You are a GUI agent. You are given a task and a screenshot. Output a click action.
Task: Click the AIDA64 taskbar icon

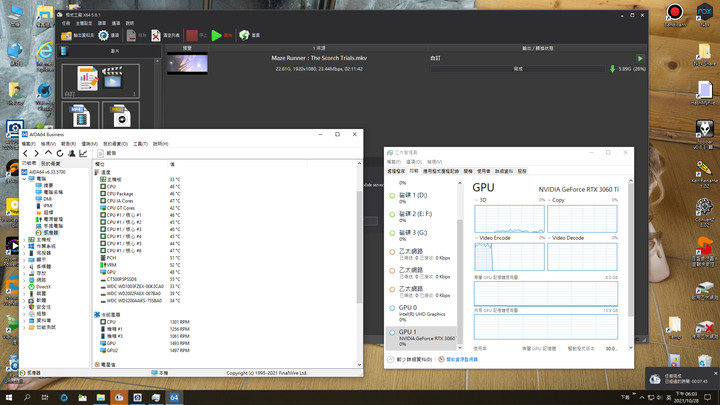(174, 397)
